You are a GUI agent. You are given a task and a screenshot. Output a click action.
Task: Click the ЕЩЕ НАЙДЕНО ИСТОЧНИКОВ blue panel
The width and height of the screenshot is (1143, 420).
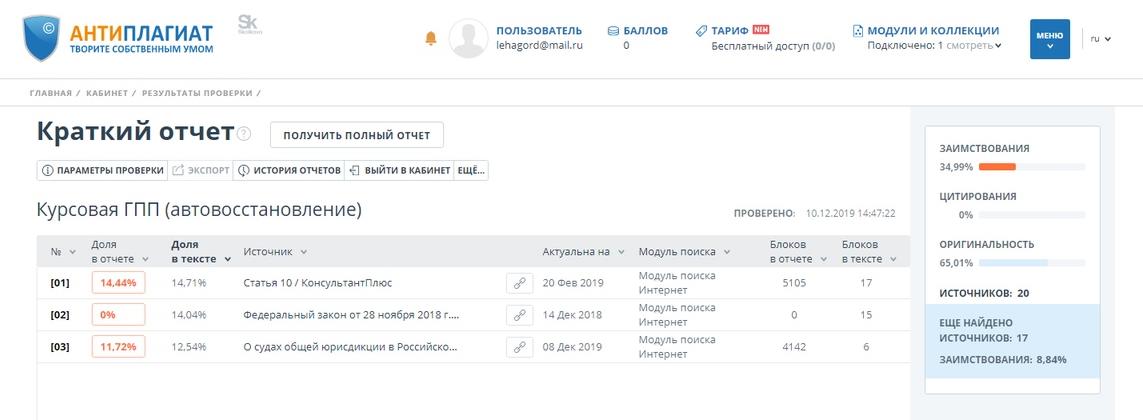[x=1012, y=342]
